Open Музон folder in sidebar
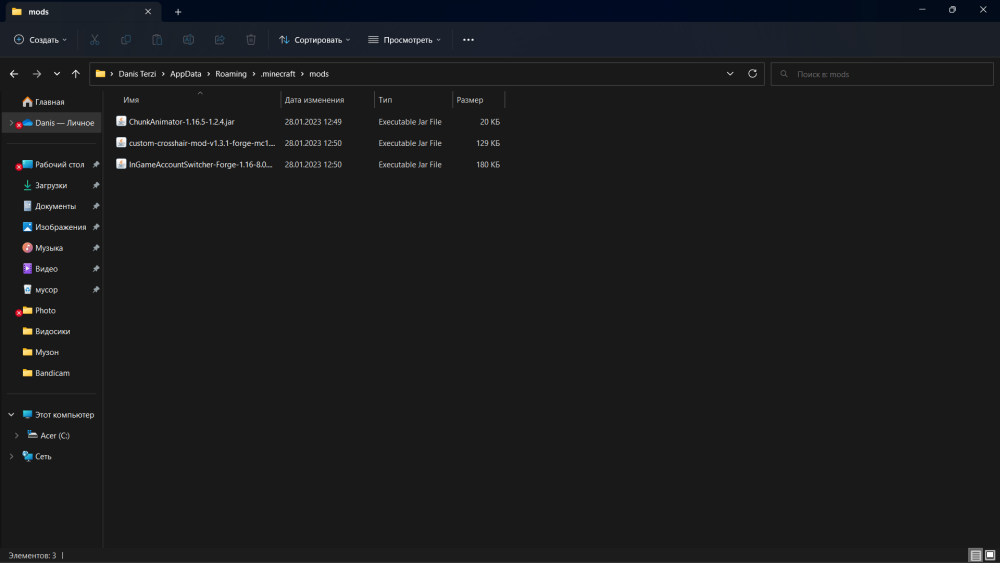The width and height of the screenshot is (1000, 563). coord(47,352)
